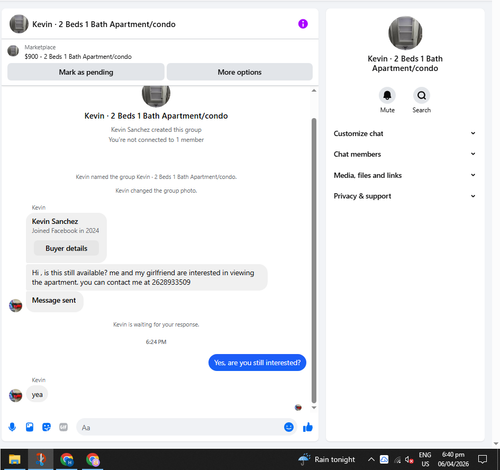Open $900 2 Beds listing link
500x470 pixels.
tap(78, 56)
